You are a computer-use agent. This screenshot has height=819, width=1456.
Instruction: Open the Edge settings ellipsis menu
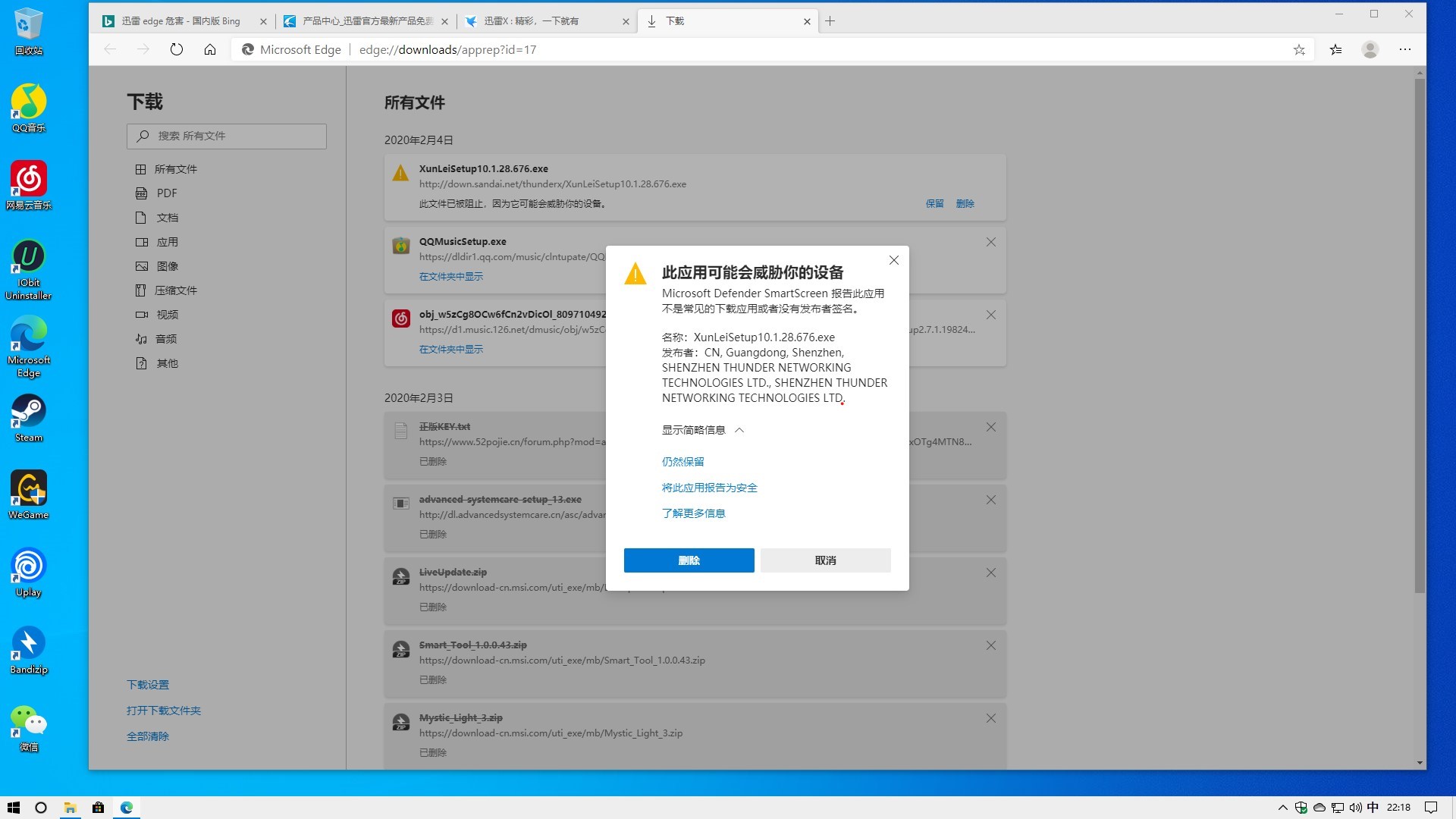pos(1405,49)
